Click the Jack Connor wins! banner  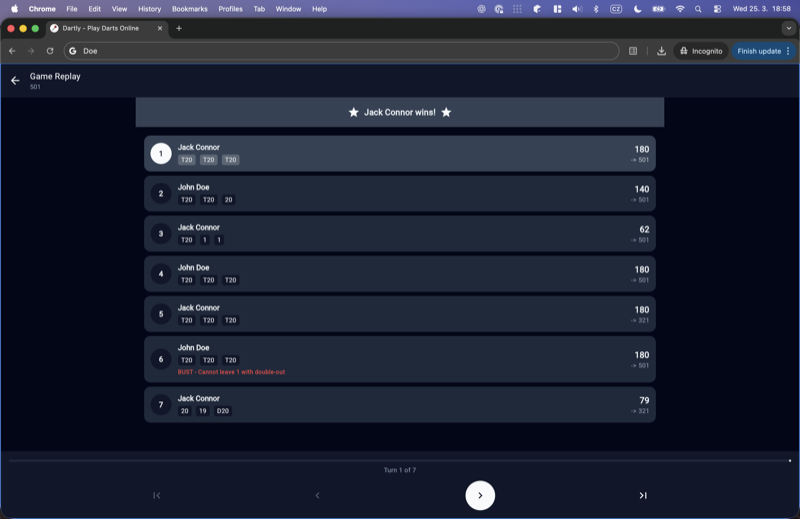tap(399, 112)
